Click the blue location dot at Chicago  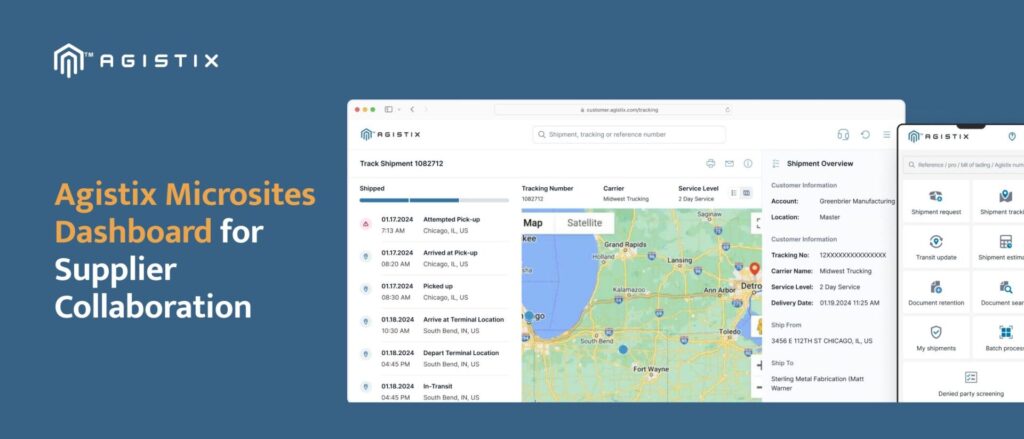pyautogui.click(x=528, y=316)
